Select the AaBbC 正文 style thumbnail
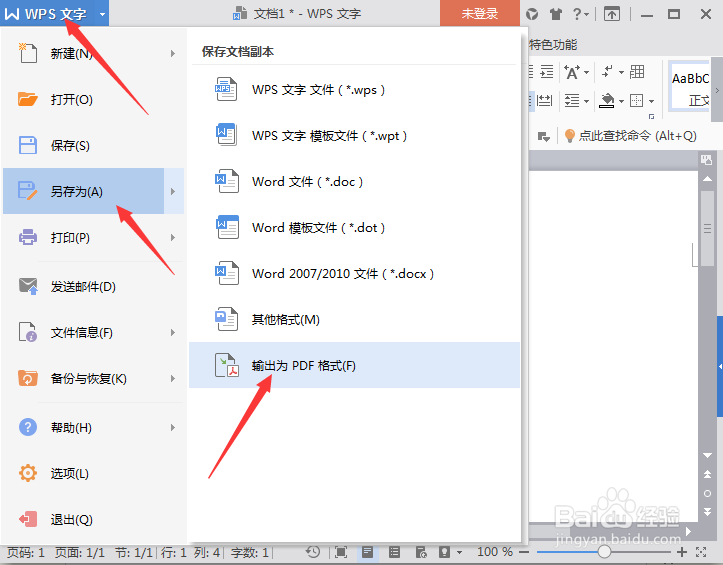 pyautogui.click(x=690, y=87)
